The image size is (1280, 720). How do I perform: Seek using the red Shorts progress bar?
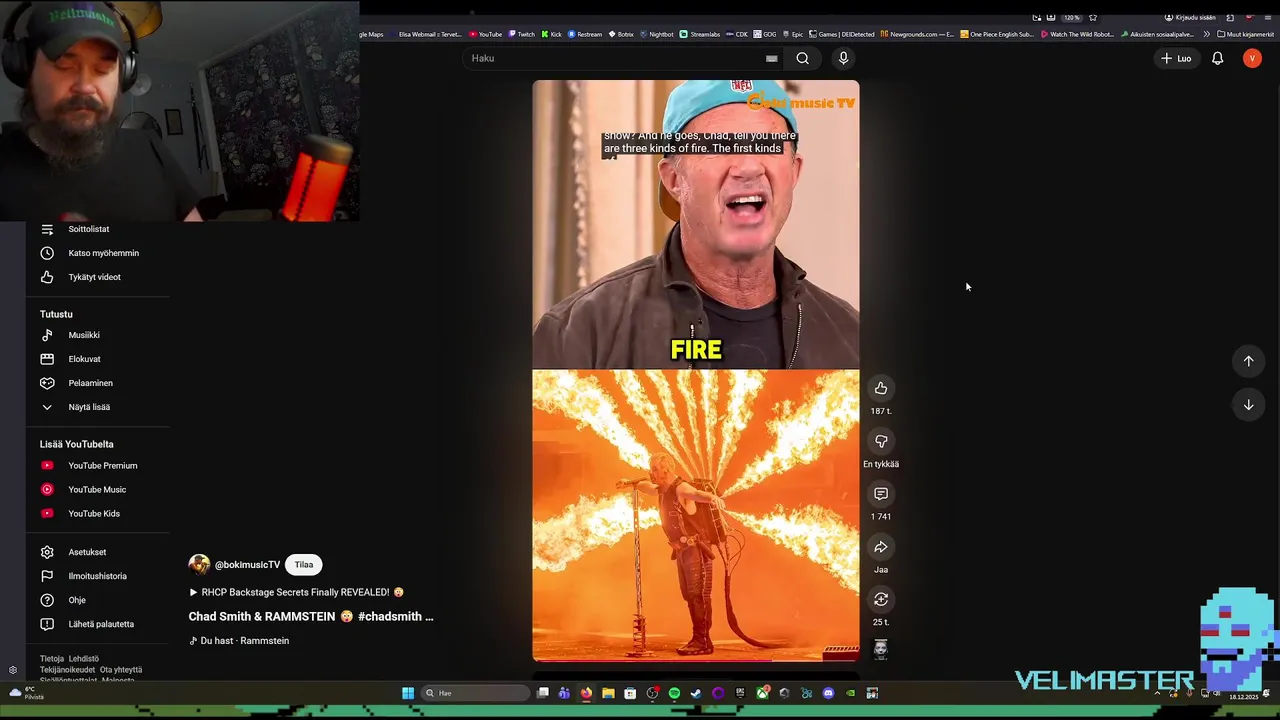click(x=695, y=660)
